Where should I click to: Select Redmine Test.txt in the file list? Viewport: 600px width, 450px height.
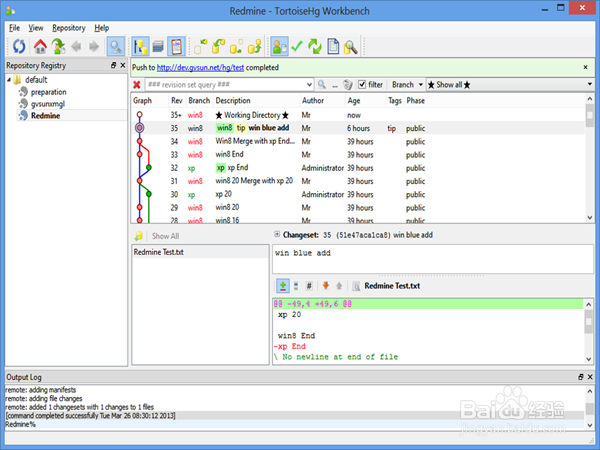[x=200, y=252]
